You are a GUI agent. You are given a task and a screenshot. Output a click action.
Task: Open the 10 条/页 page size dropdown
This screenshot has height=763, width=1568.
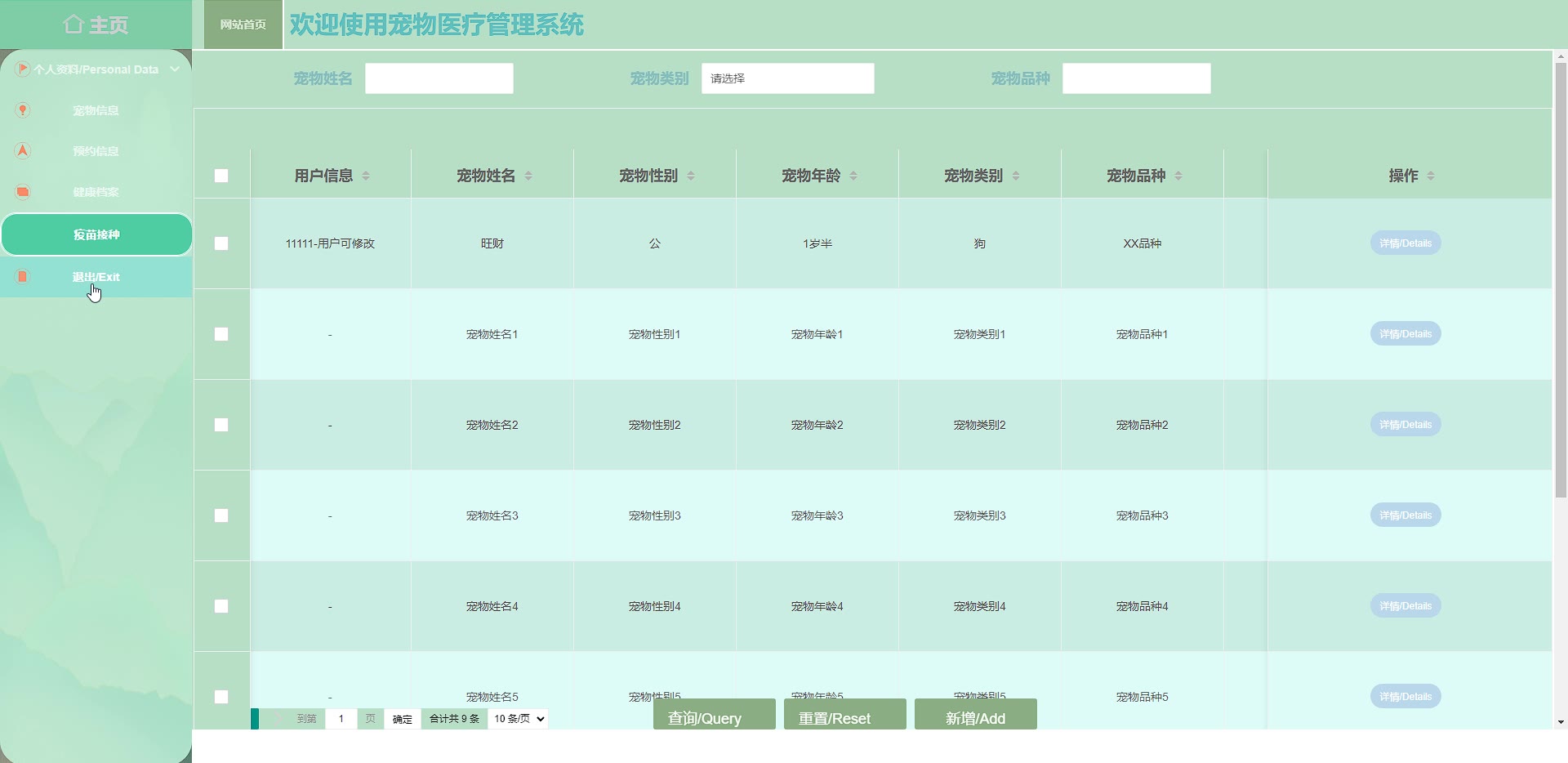click(x=519, y=719)
